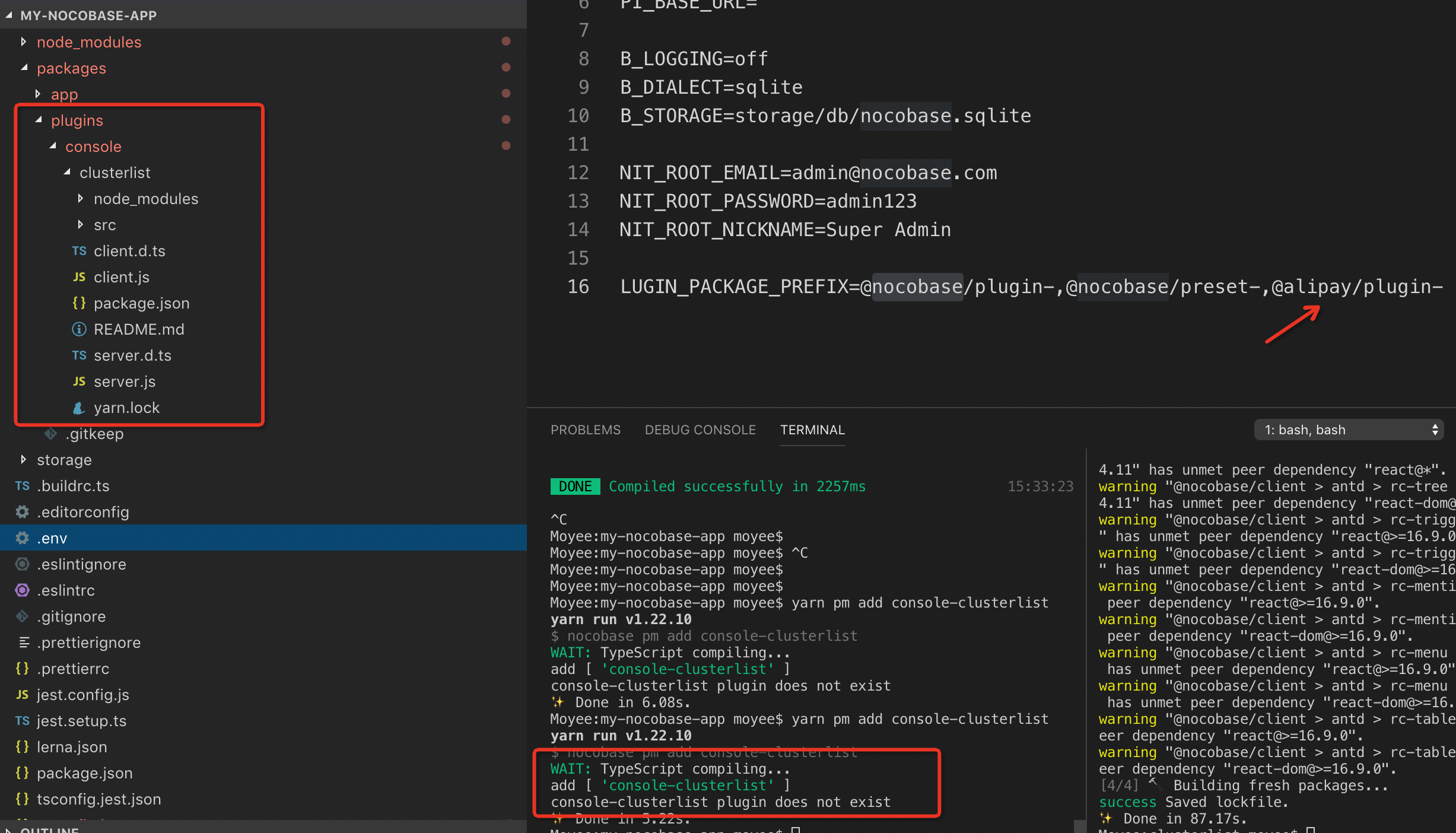The height and width of the screenshot is (833, 1456).
Task: Click the JSON braces icon next to package.json
Action: pos(79,303)
